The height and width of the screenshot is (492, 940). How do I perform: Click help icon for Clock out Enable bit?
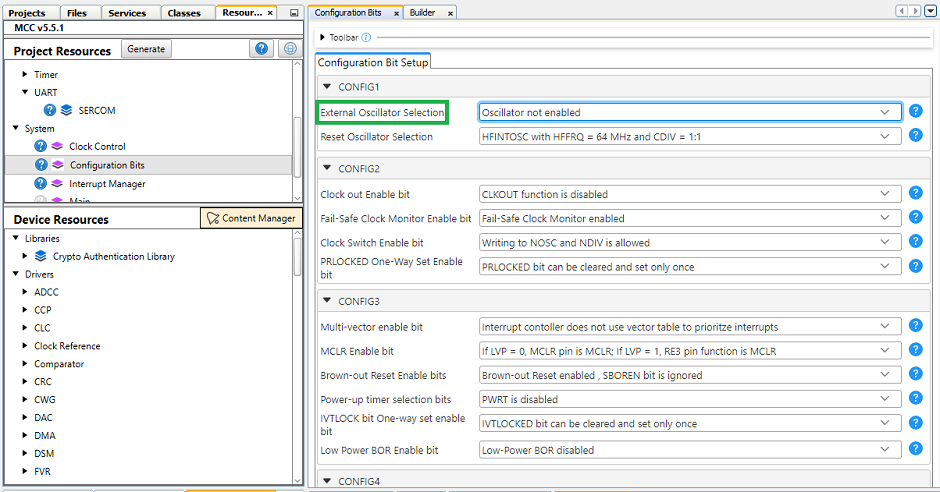click(x=915, y=194)
